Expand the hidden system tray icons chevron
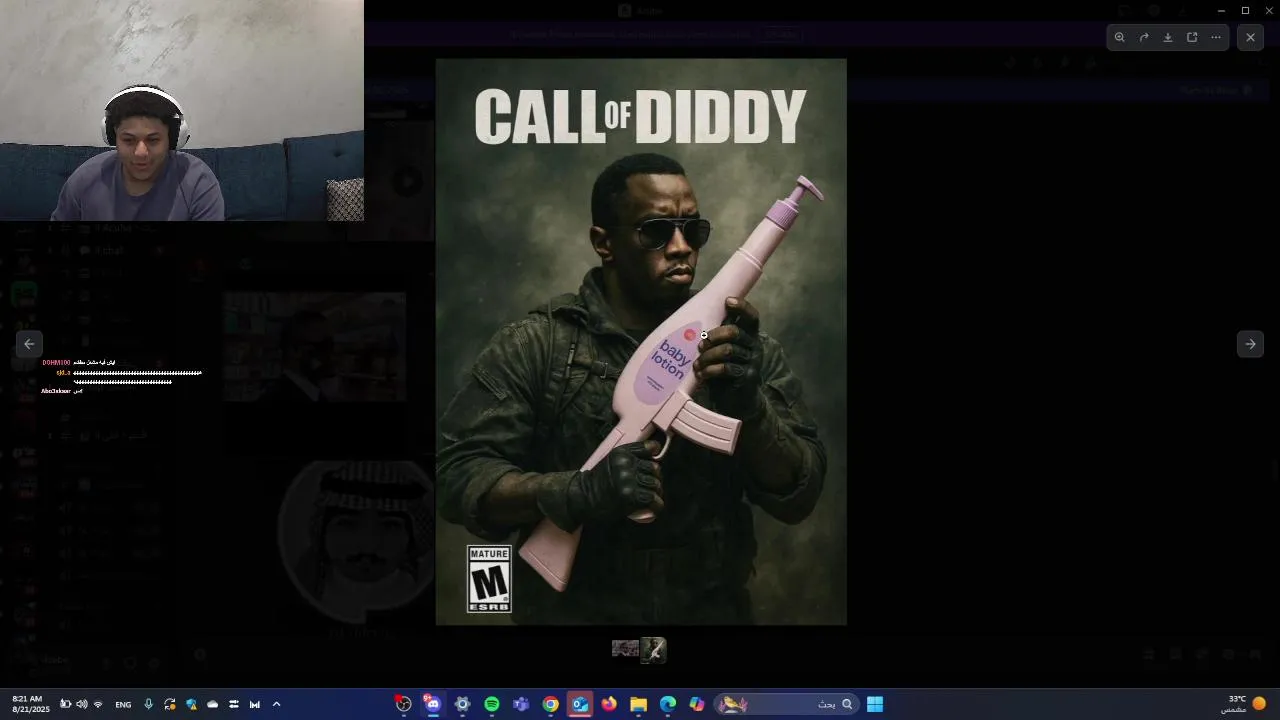1280x720 pixels. (x=276, y=704)
